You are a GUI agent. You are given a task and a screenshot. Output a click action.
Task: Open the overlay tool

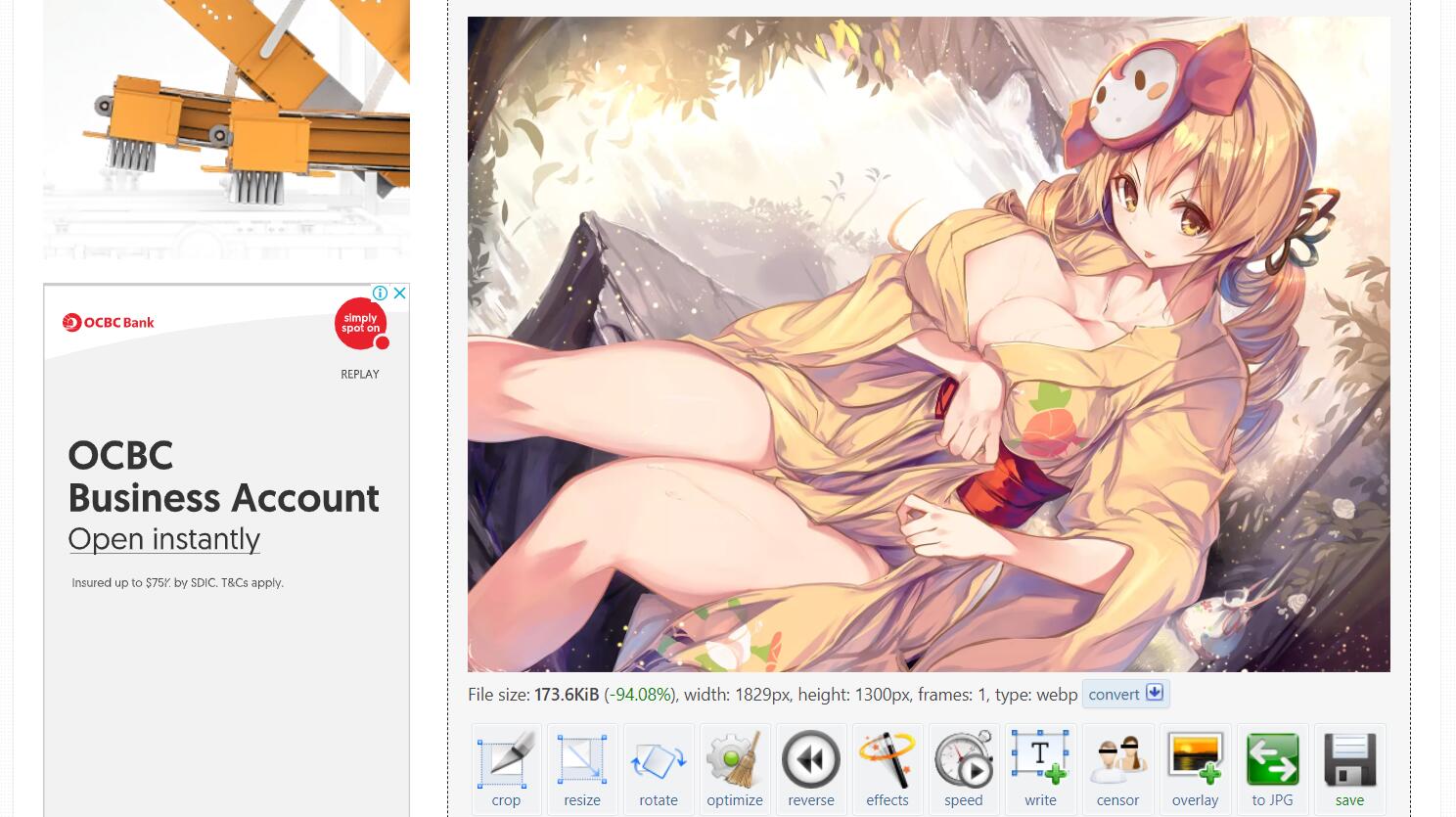tap(1195, 770)
